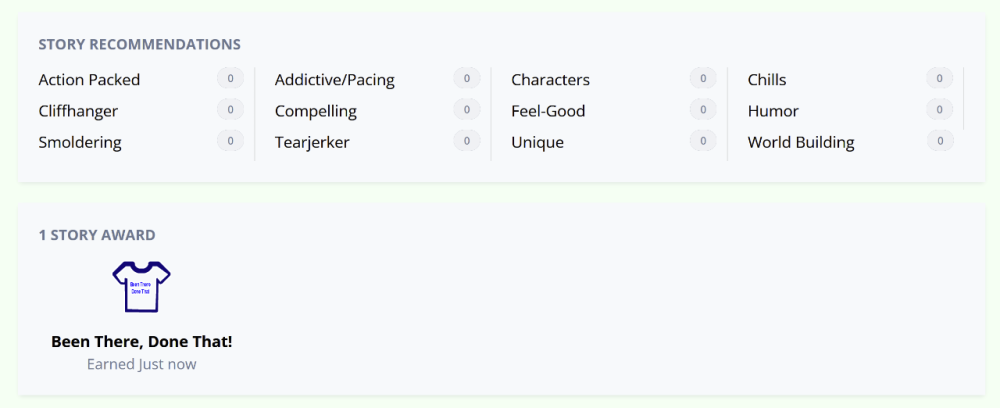Select the Characters recommendation
Image resolution: width=1000 pixels, height=408 pixels.
click(x=550, y=80)
